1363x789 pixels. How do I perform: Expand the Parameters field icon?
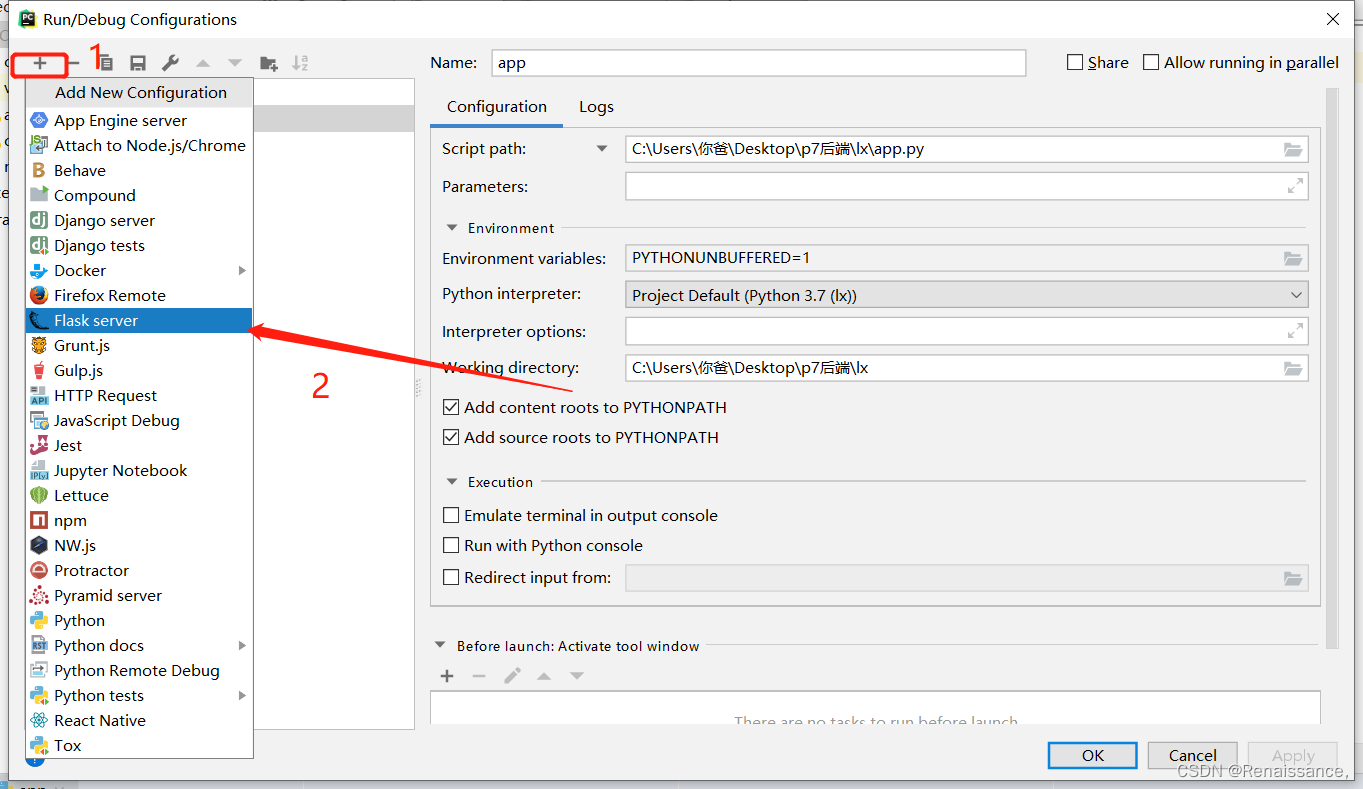[1295, 186]
